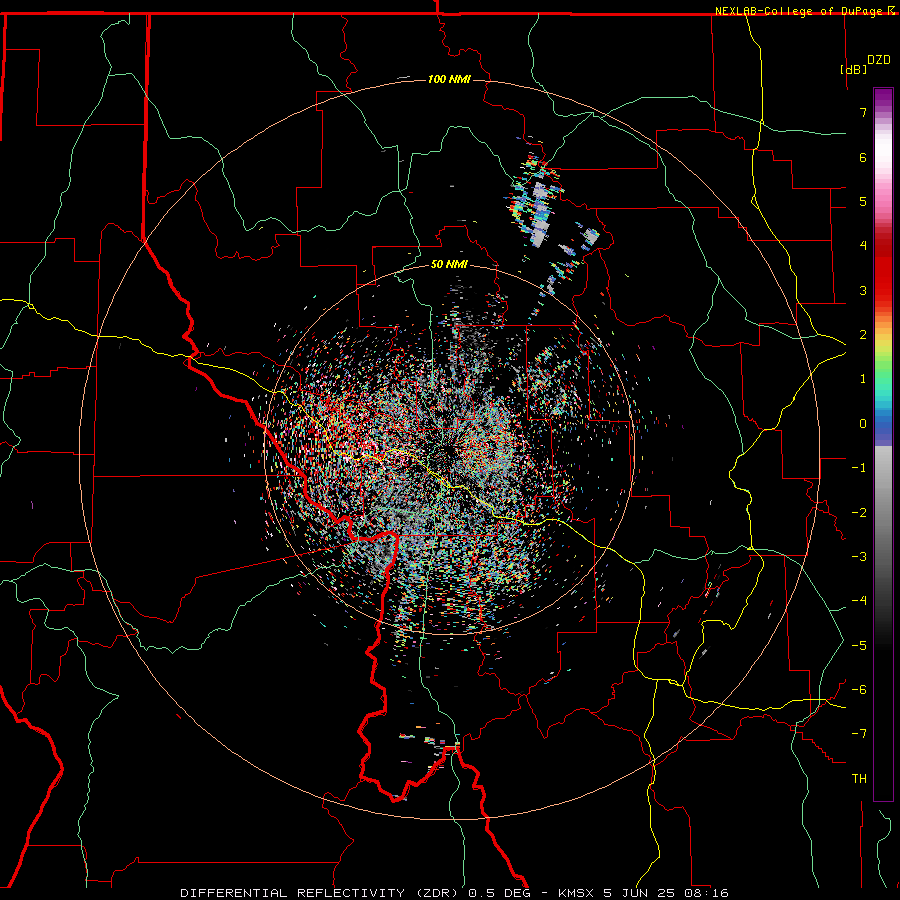Image resolution: width=900 pixels, height=900 pixels.
Task: Click the legend value 5
Action: 863,201
